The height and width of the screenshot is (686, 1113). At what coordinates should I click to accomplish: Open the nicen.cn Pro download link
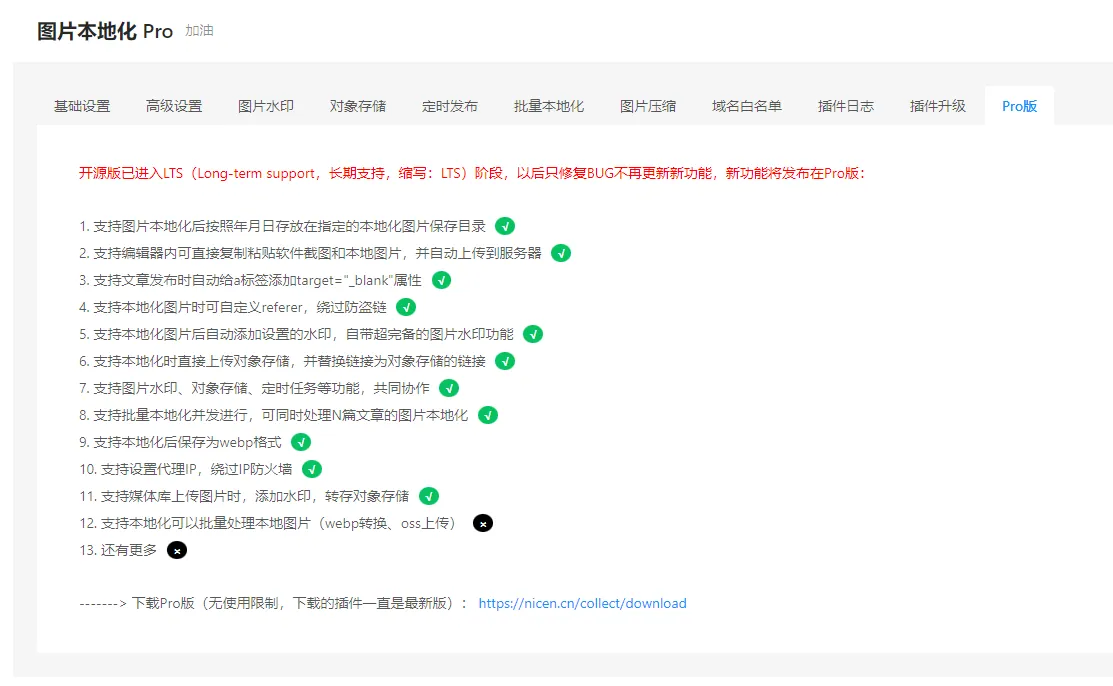(x=582, y=603)
